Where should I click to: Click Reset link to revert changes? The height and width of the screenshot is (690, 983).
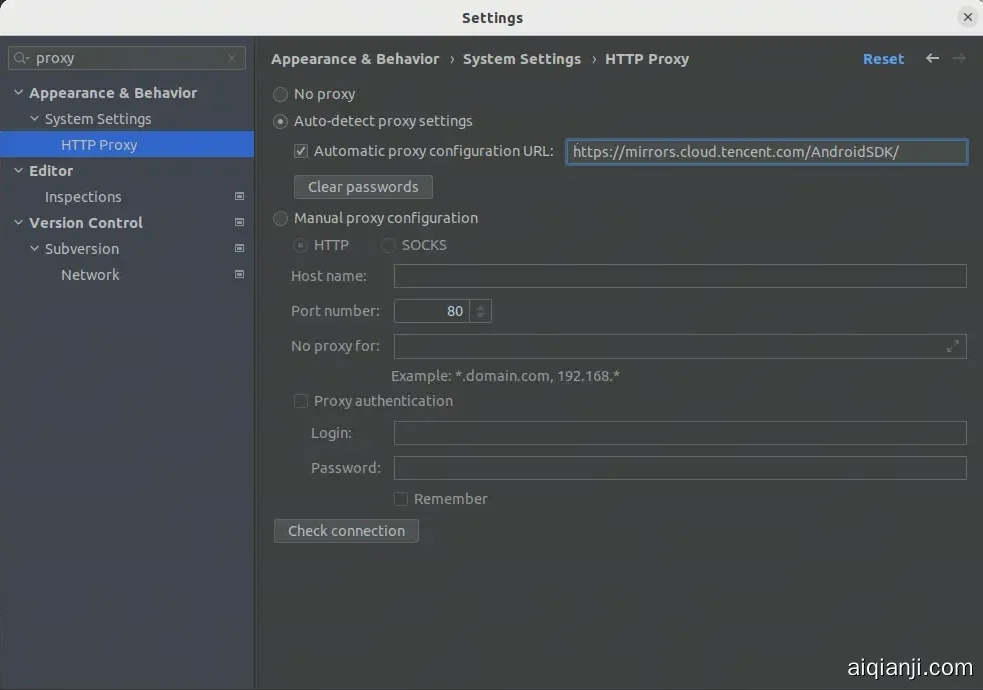pyautogui.click(x=883, y=59)
